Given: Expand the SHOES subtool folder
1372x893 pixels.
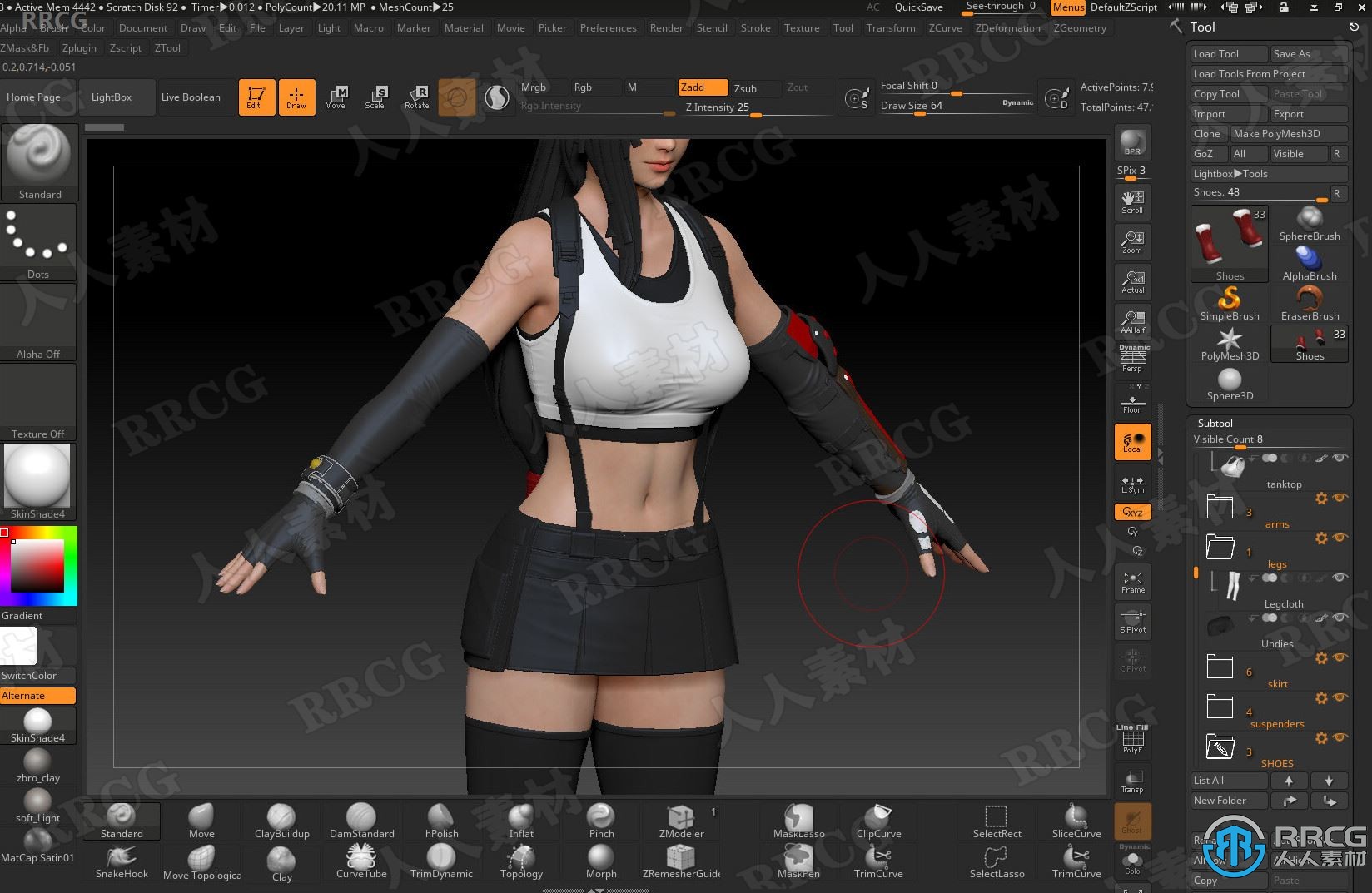Looking at the screenshot, I should point(1220,746).
